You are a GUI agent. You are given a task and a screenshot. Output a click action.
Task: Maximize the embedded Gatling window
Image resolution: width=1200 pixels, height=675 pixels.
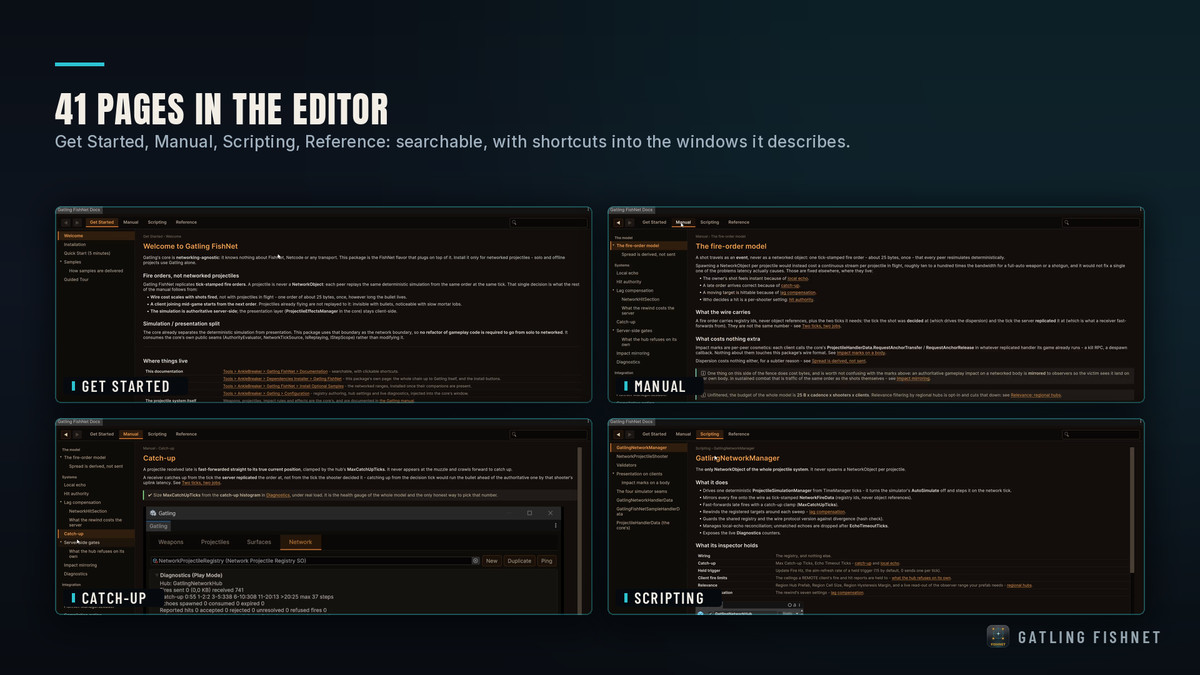coord(529,513)
